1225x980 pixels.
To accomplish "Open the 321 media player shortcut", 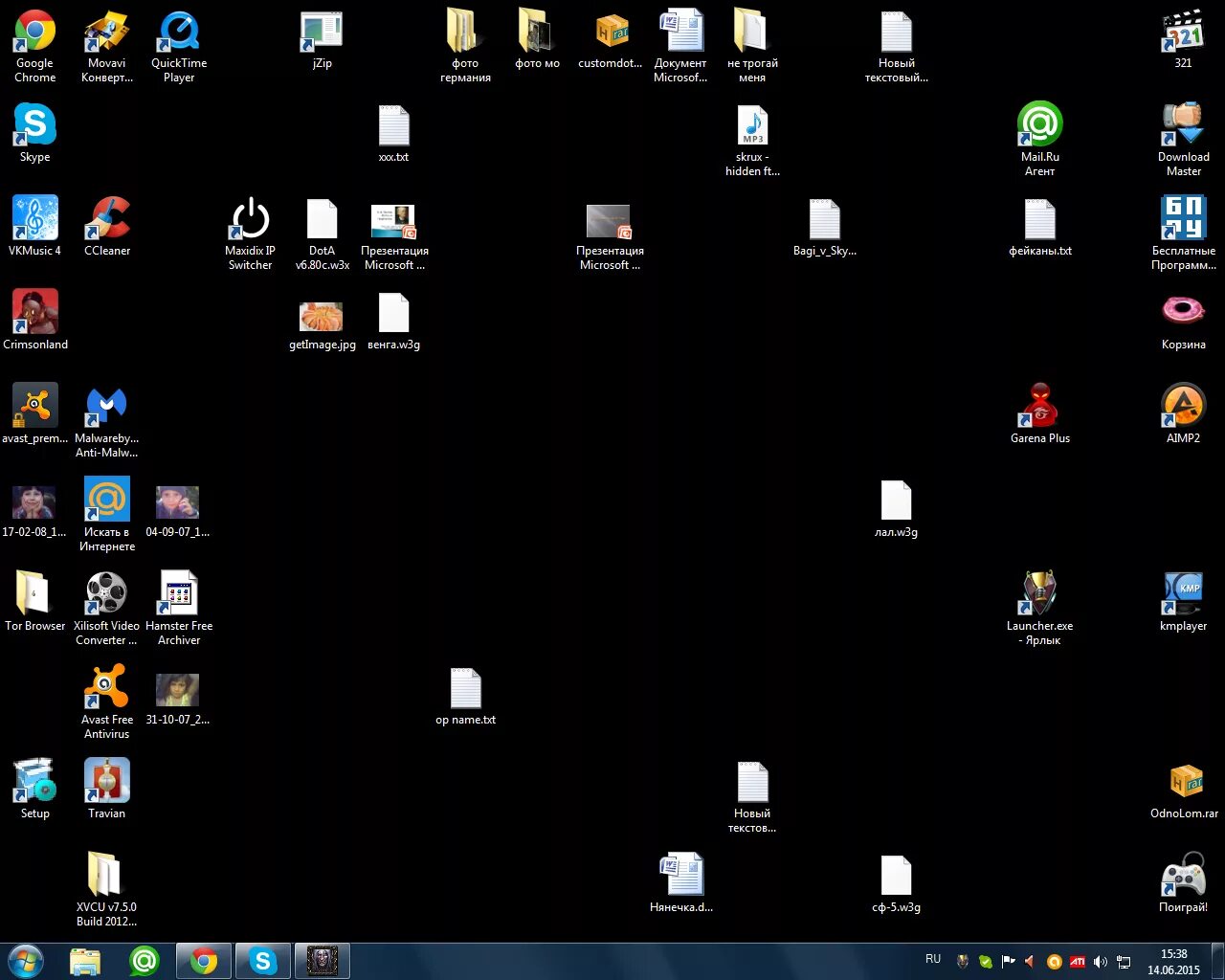I will pyautogui.click(x=1184, y=38).
